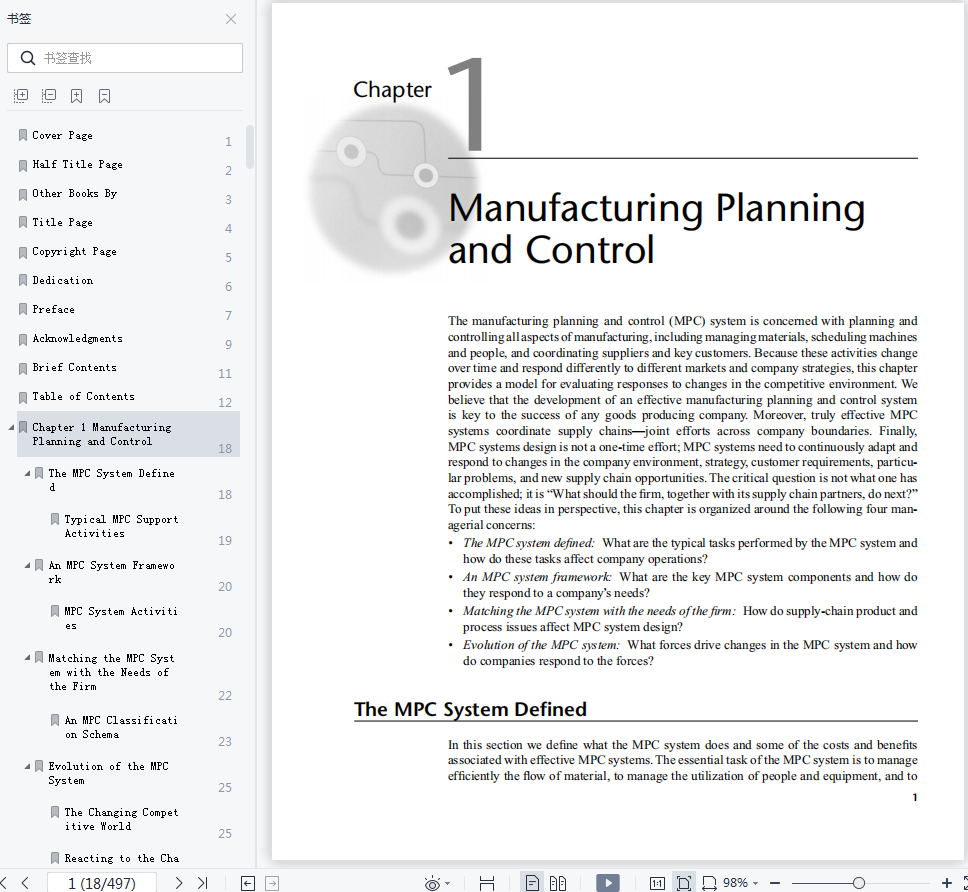Click the bookmark search field
This screenshot has width=968, height=892.
coord(125,58)
